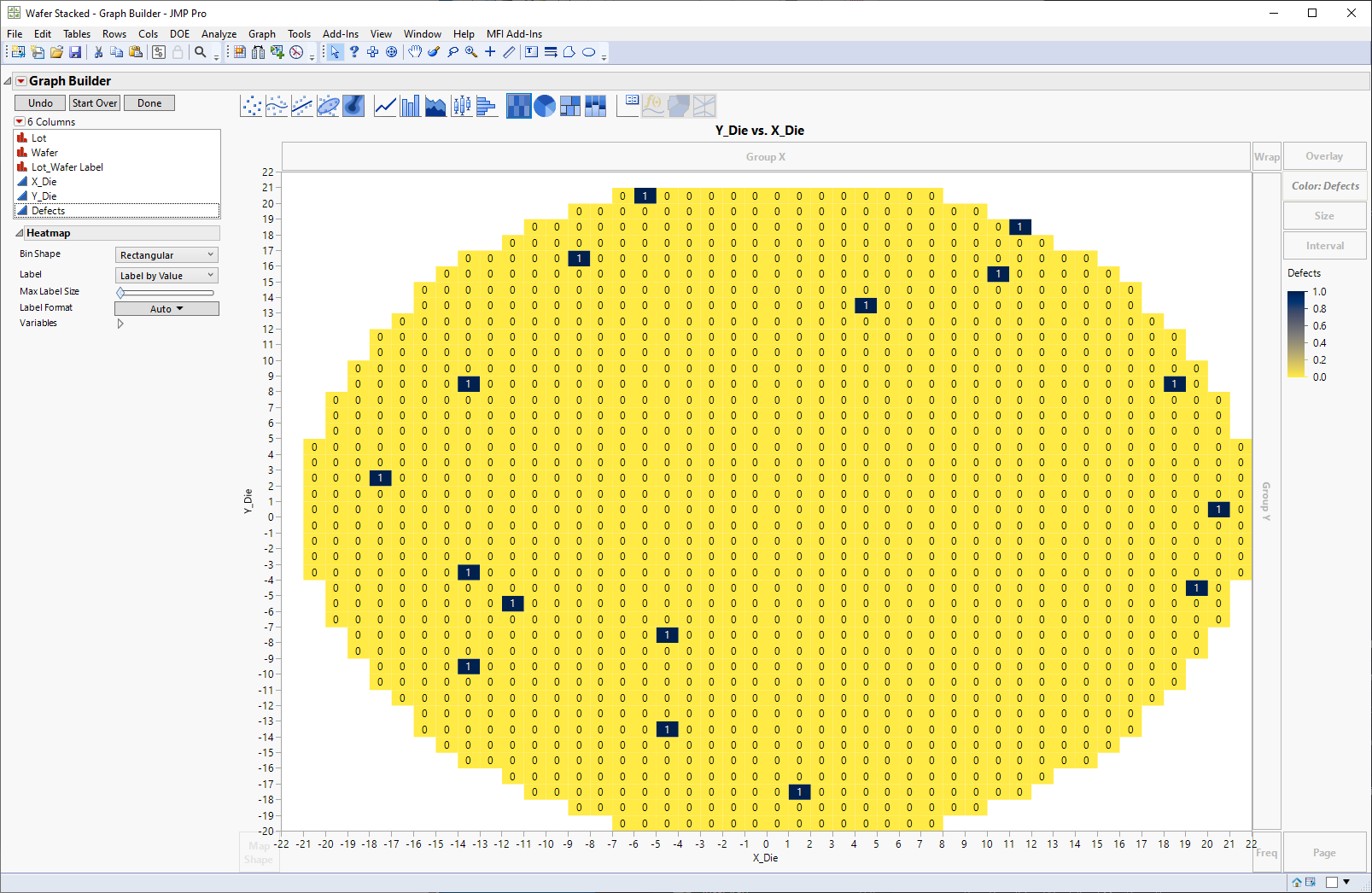The height and width of the screenshot is (893, 1372).
Task: Select the Treemap element icon
Action: coord(570,106)
